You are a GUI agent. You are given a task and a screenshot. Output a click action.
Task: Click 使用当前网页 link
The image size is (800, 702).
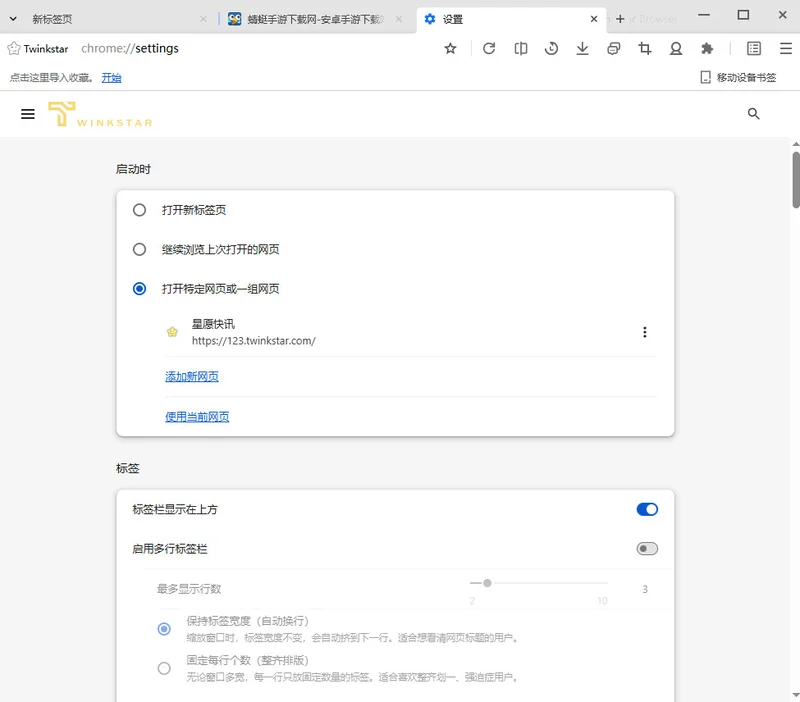click(x=197, y=417)
